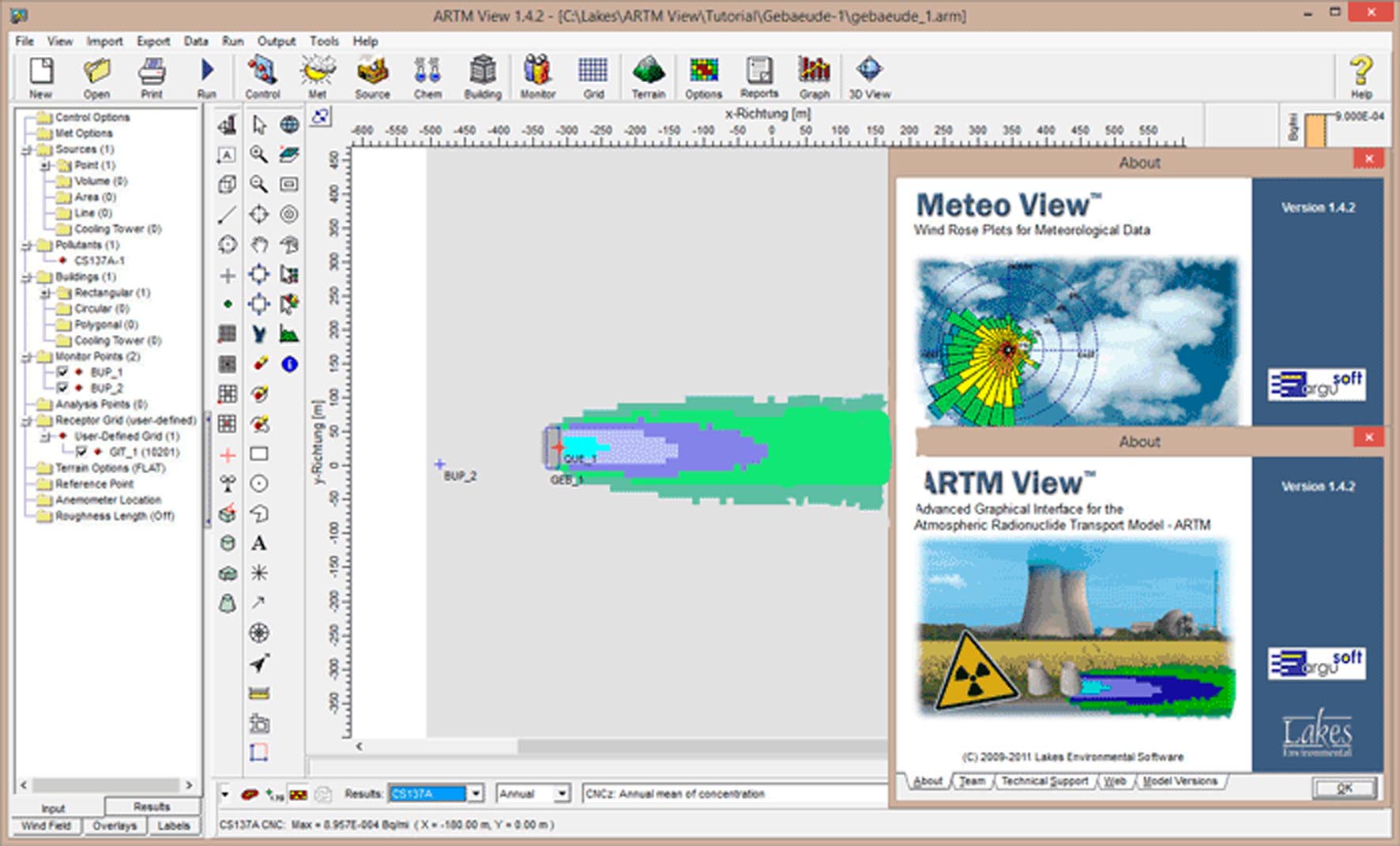Click the orange concentration legend swatch
Screen dimensions: 1400x846
tap(1315, 130)
